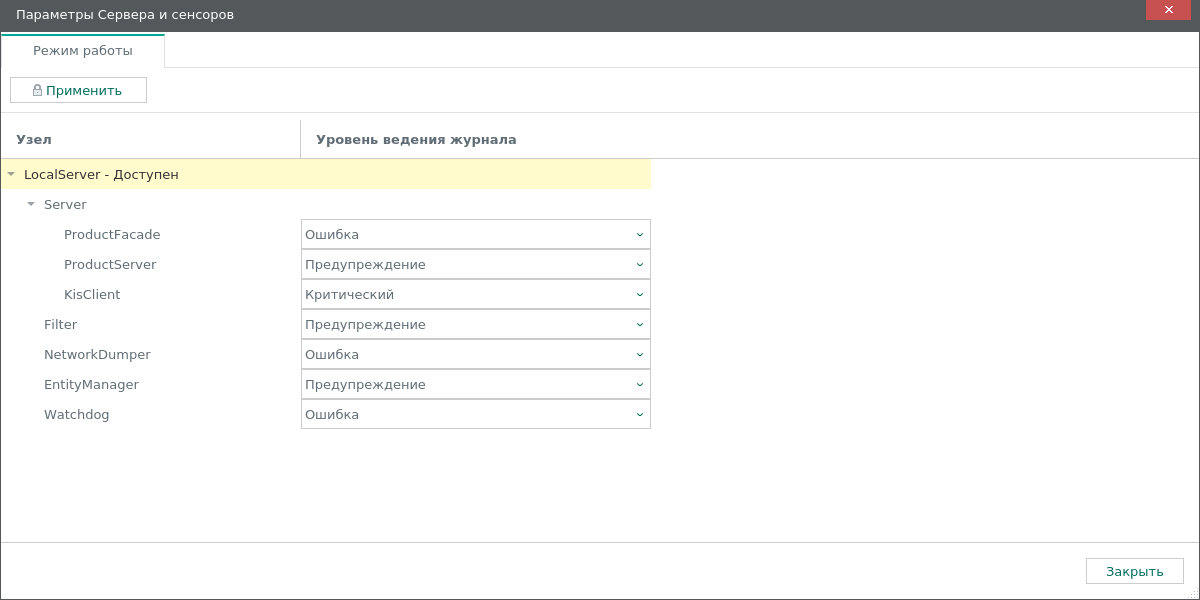This screenshot has width=1200, height=600.
Task: Click the Применить button
Action: pos(78,90)
